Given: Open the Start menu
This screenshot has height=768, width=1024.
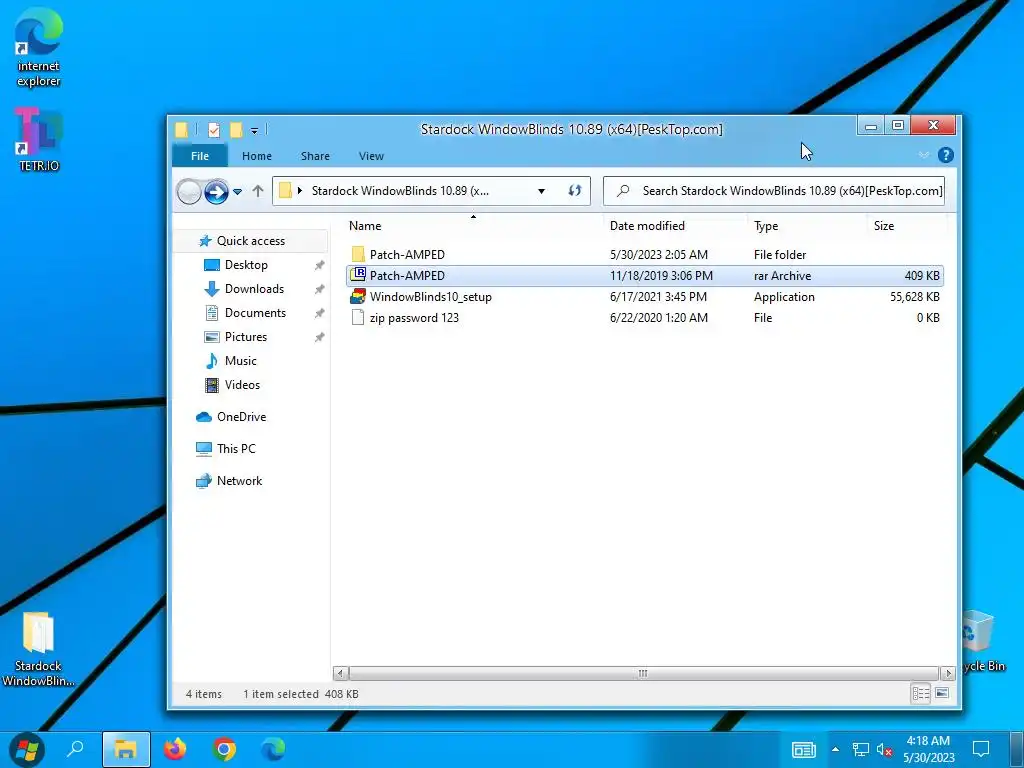Looking at the screenshot, I should [27, 749].
